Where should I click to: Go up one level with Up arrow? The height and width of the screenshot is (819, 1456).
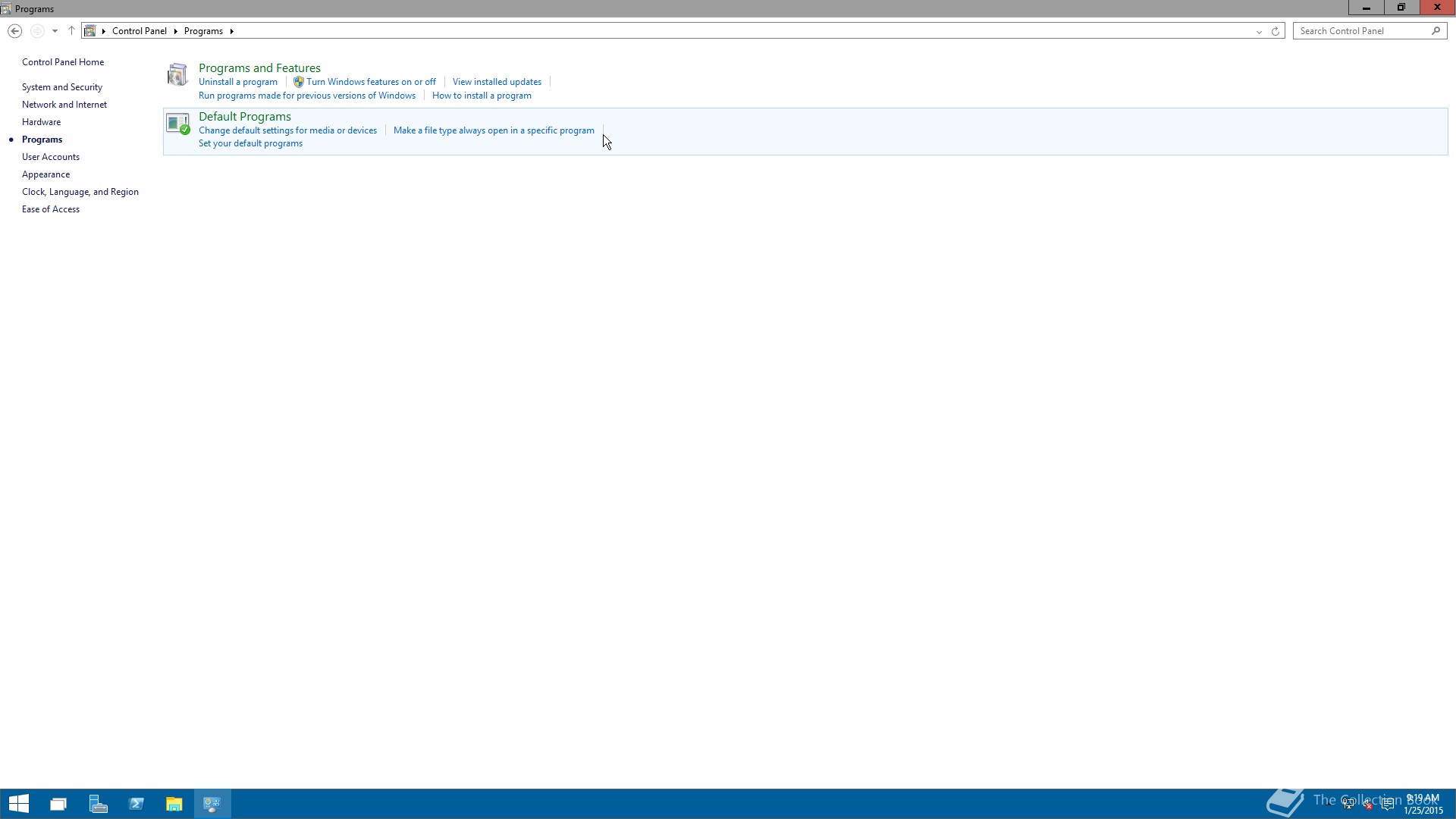pos(71,31)
